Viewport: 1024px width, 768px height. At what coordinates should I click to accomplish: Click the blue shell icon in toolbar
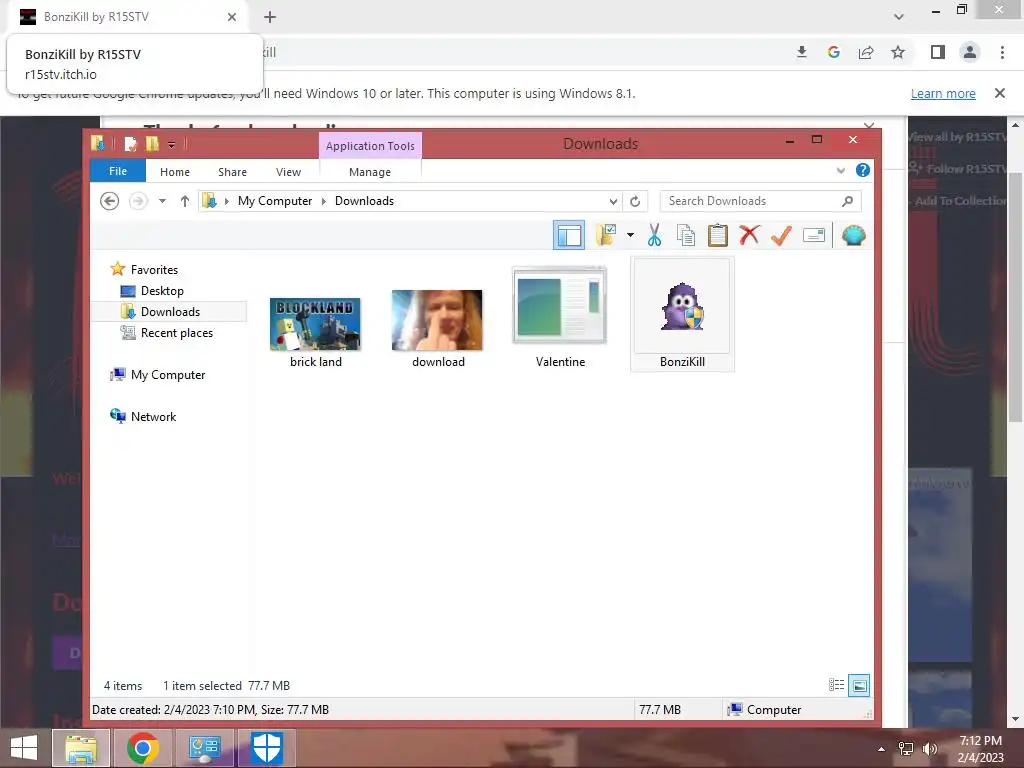pos(854,235)
